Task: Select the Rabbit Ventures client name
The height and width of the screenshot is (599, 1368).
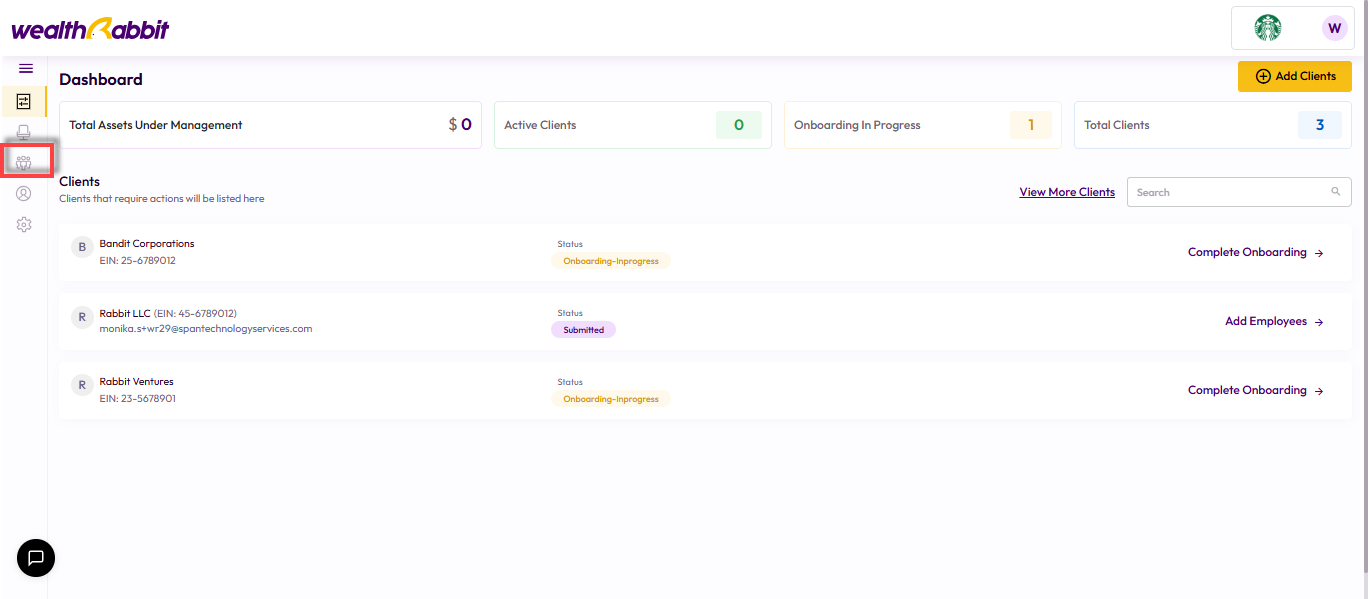Action: coord(136,382)
